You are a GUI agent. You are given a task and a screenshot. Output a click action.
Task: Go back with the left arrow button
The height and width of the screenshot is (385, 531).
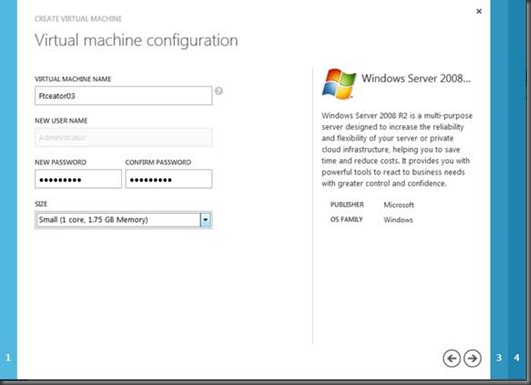[451, 358]
